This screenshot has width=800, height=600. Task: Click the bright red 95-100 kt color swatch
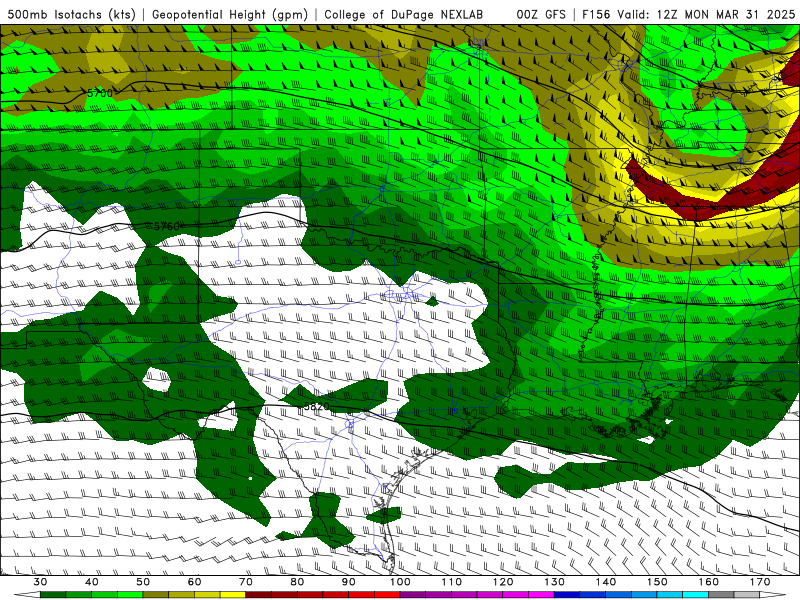[x=387, y=595]
